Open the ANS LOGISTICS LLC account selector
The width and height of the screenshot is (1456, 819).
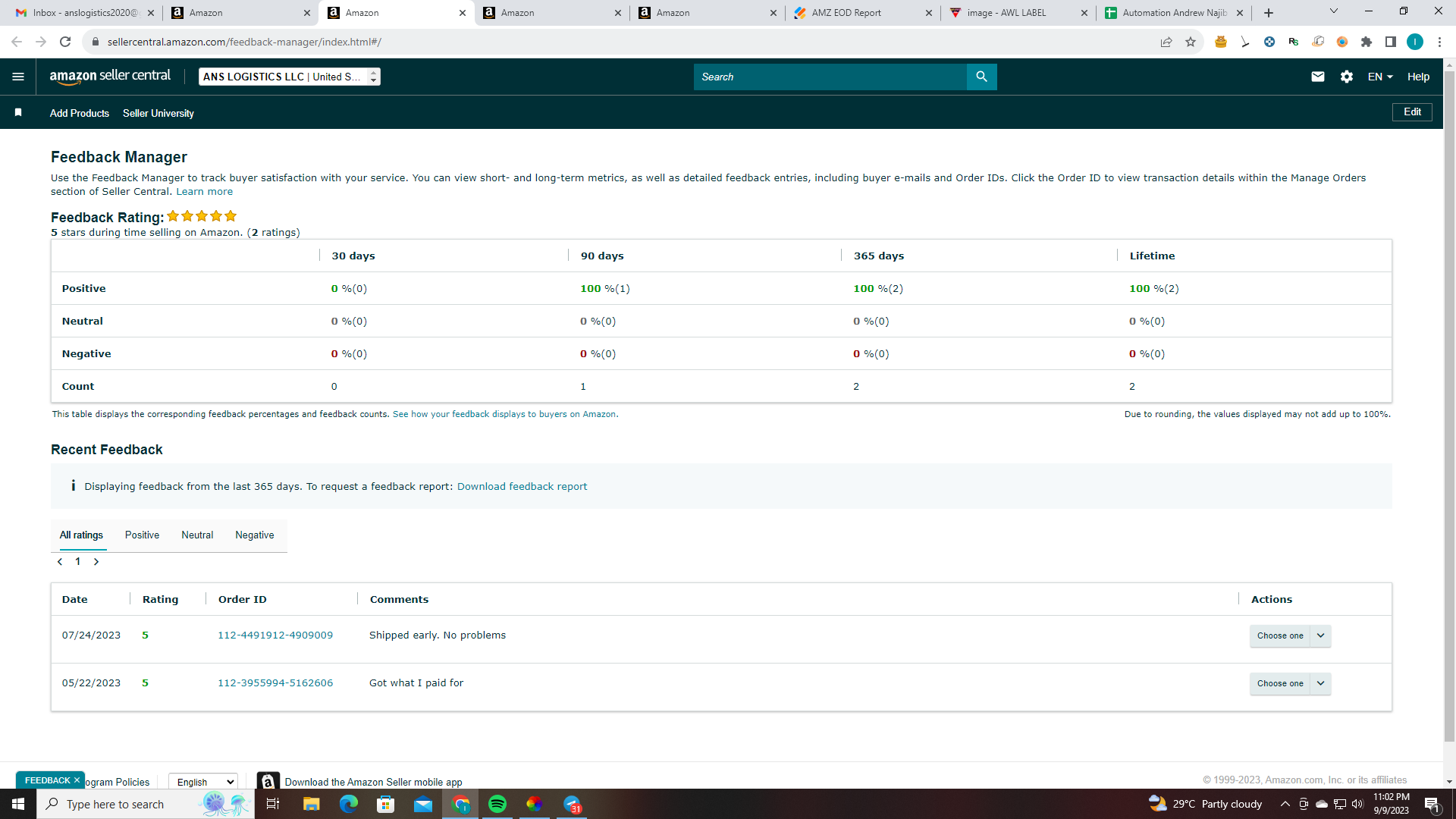tap(290, 77)
